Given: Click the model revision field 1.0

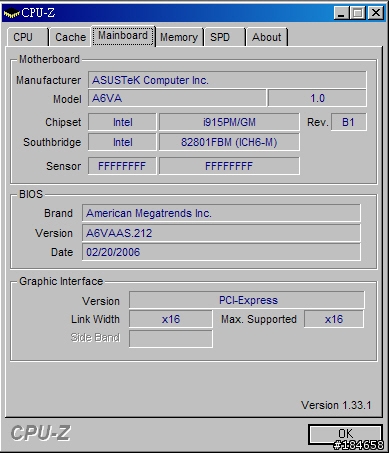Looking at the screenshot, I should [x=317, y=98].
